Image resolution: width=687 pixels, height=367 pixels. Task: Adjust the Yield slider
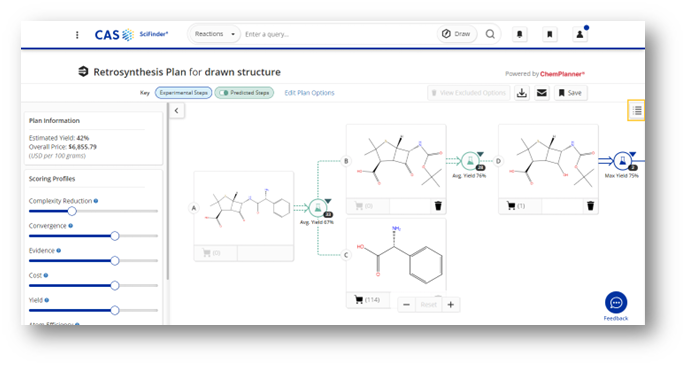pyautogui.click(x=115, y=311)
